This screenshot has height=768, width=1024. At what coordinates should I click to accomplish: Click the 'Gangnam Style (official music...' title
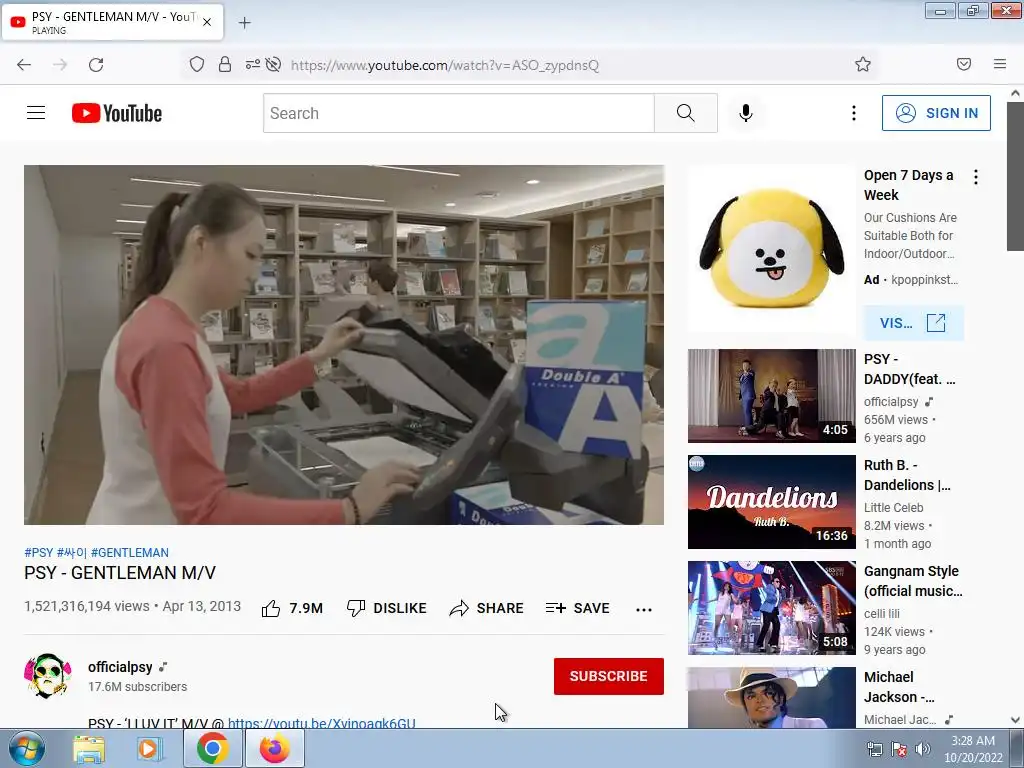913,581
